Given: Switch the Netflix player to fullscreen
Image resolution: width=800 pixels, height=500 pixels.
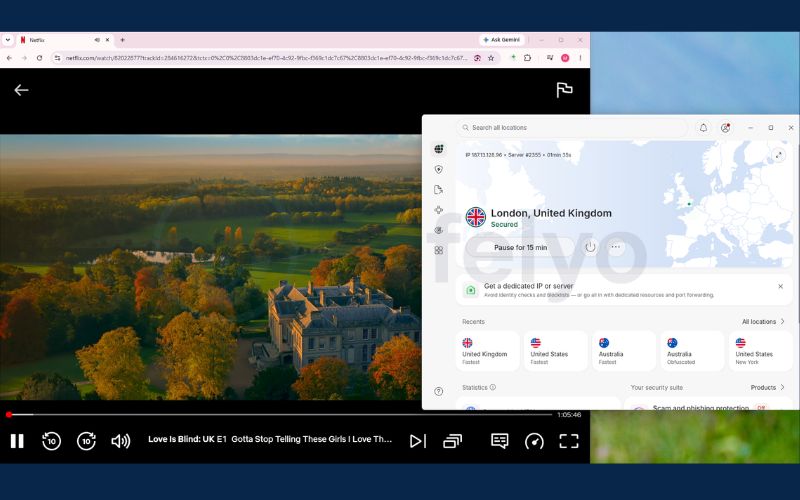Looking at the screenshot, I should point(569,441).
